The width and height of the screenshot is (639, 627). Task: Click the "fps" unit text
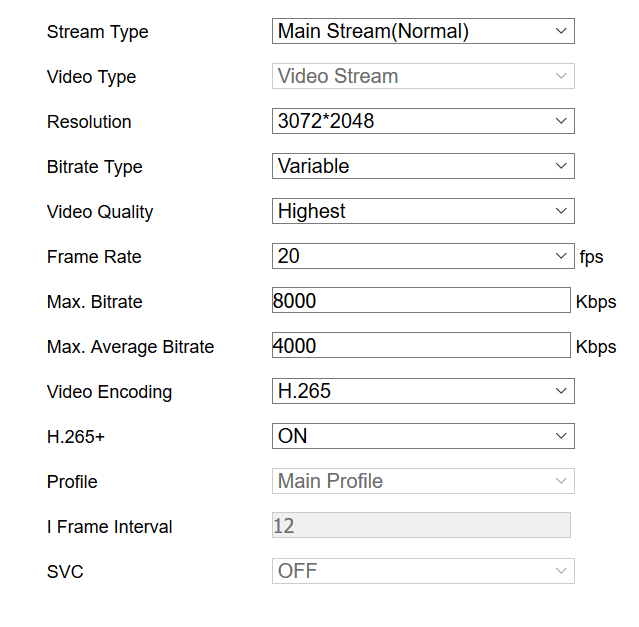click(592, 257)
